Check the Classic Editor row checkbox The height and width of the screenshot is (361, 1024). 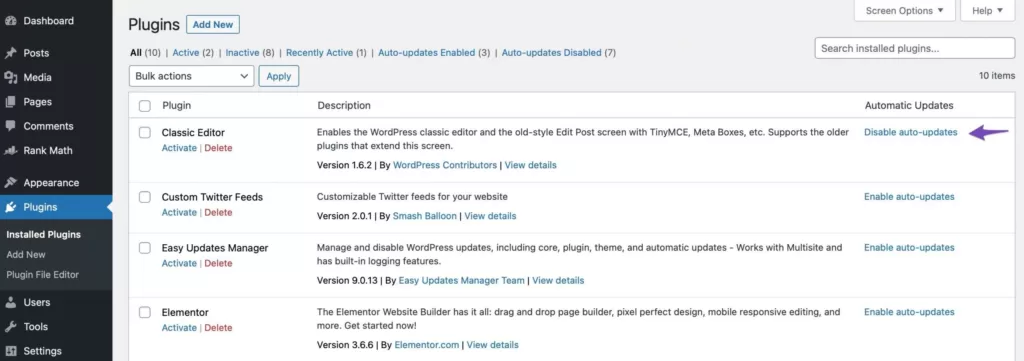click(145, 133)
